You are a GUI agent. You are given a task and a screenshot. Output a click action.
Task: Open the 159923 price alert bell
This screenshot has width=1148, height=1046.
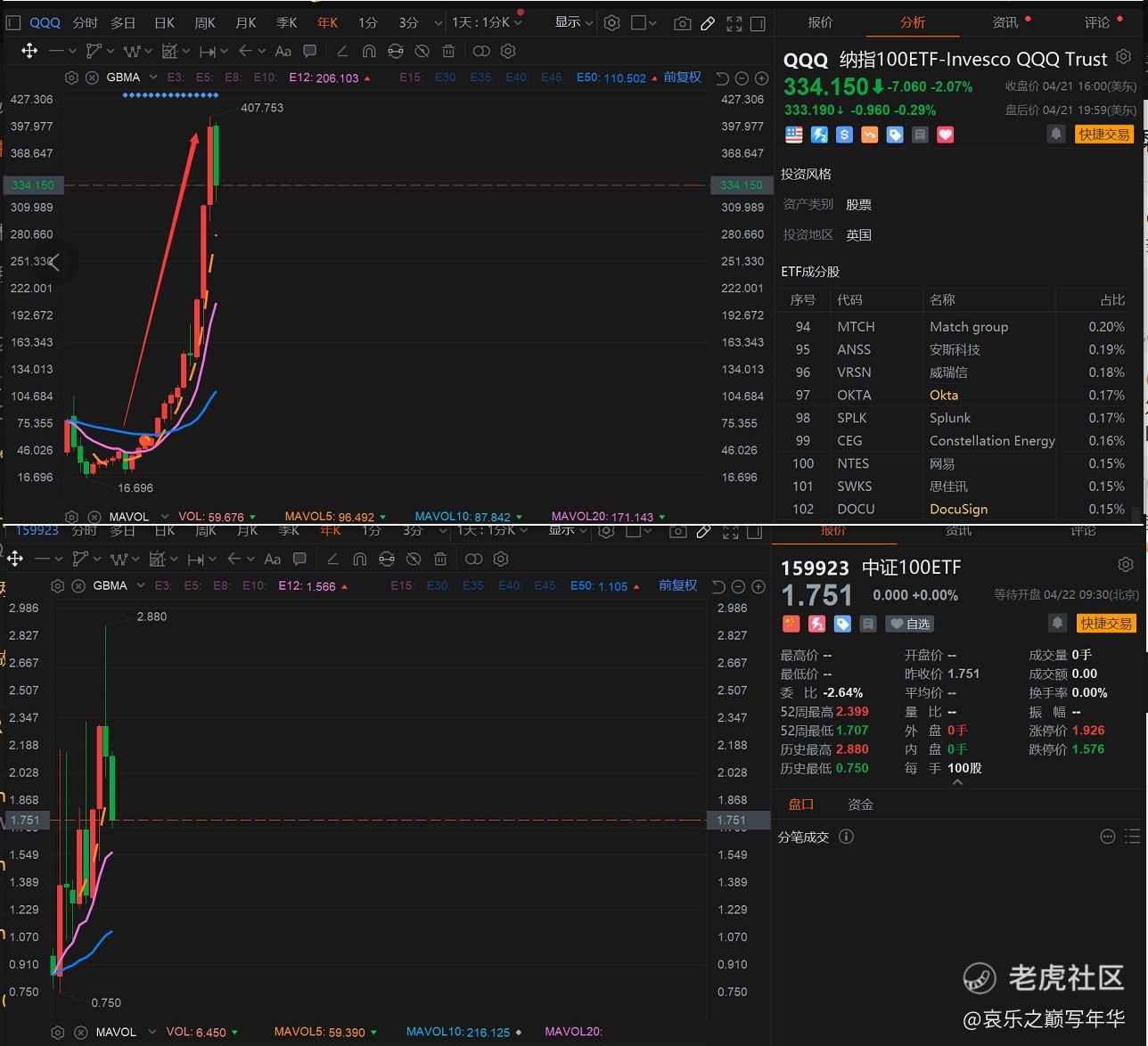click(1057, 623)
